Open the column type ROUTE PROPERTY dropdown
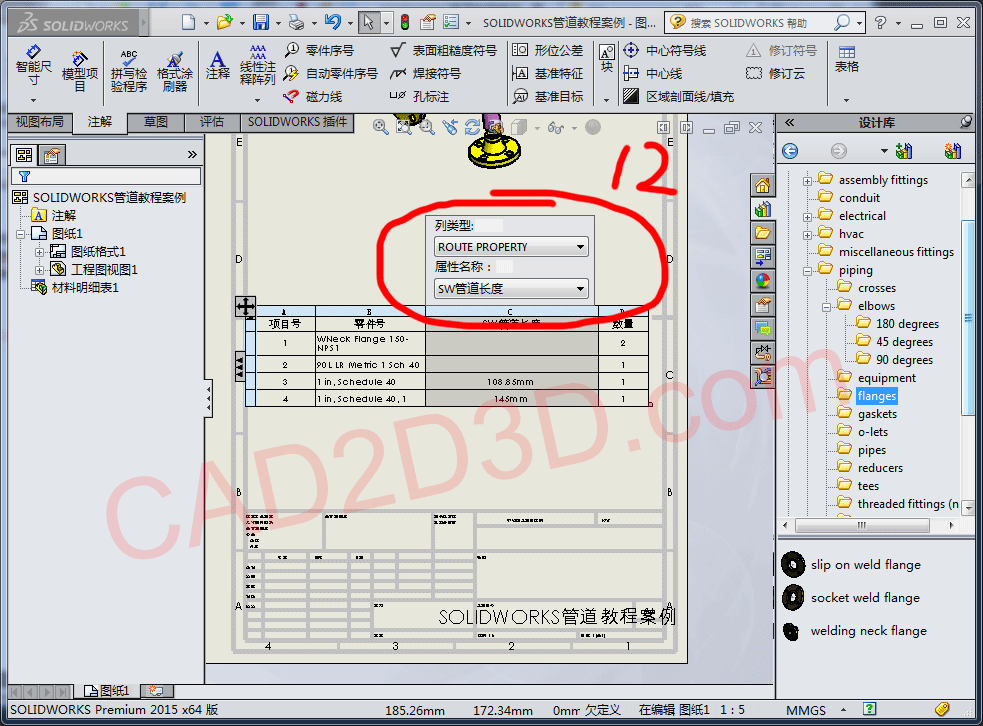The height and width of the screenshot is (726, 983). 511,246
